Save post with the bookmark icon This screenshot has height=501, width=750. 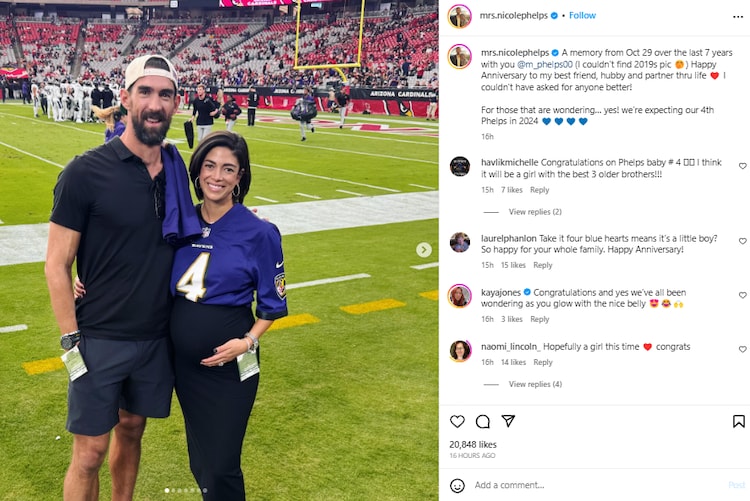(739, 421)
